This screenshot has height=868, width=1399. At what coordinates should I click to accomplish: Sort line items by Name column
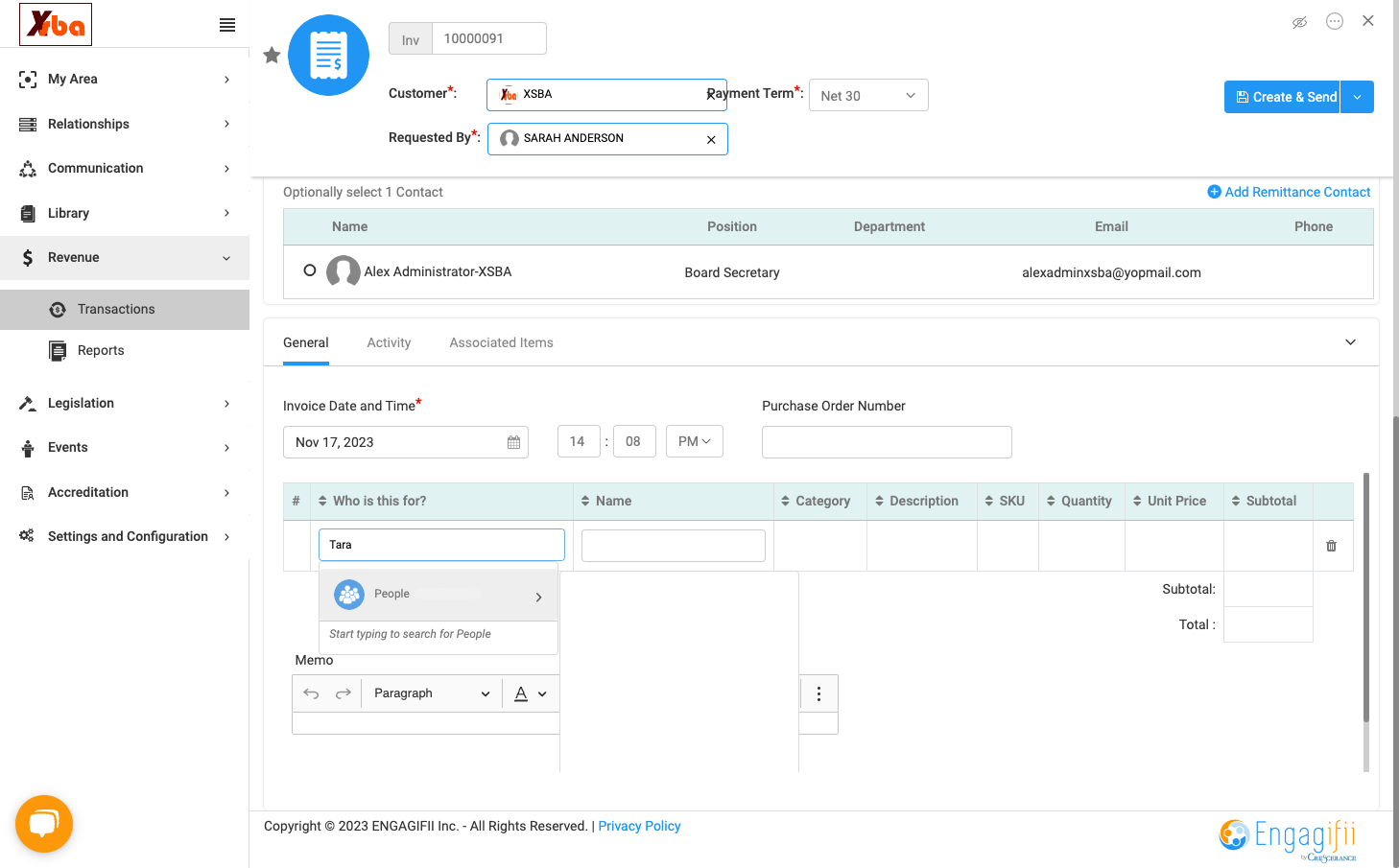coord(606,501)
